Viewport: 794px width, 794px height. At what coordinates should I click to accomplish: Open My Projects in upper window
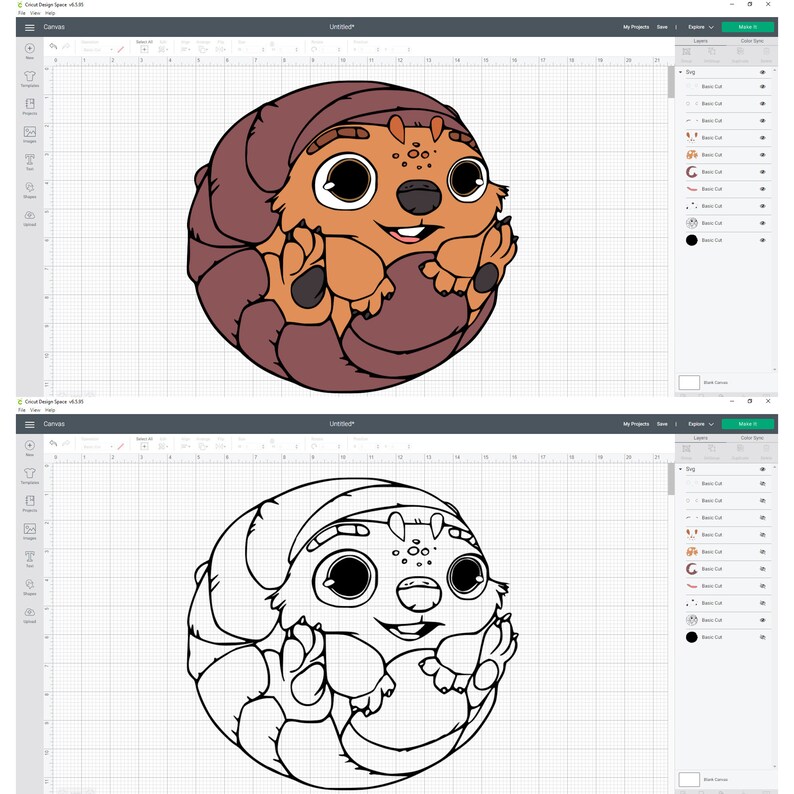(x=636, y=27)
